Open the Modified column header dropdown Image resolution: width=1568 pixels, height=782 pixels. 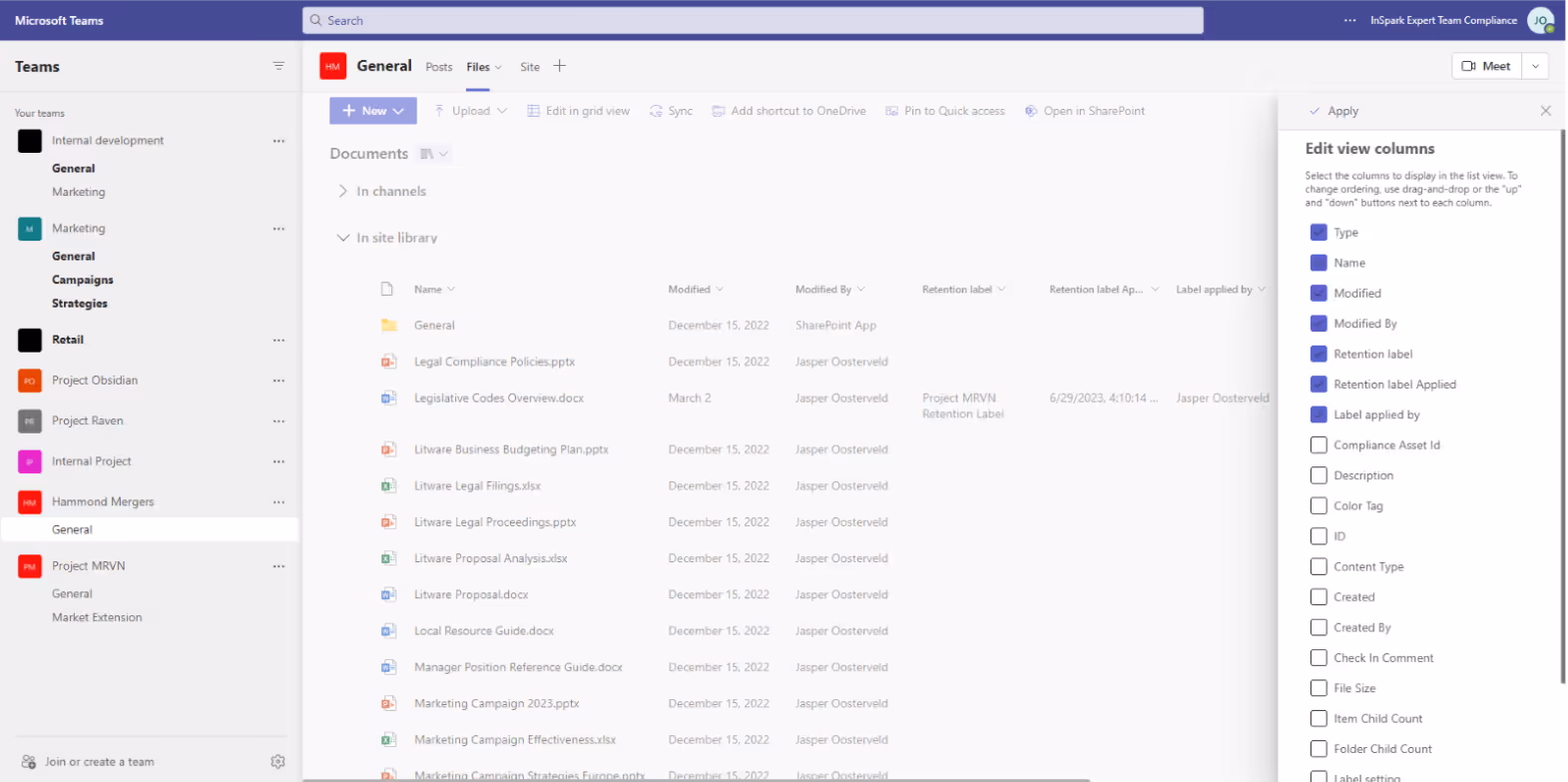coord(696,290)
